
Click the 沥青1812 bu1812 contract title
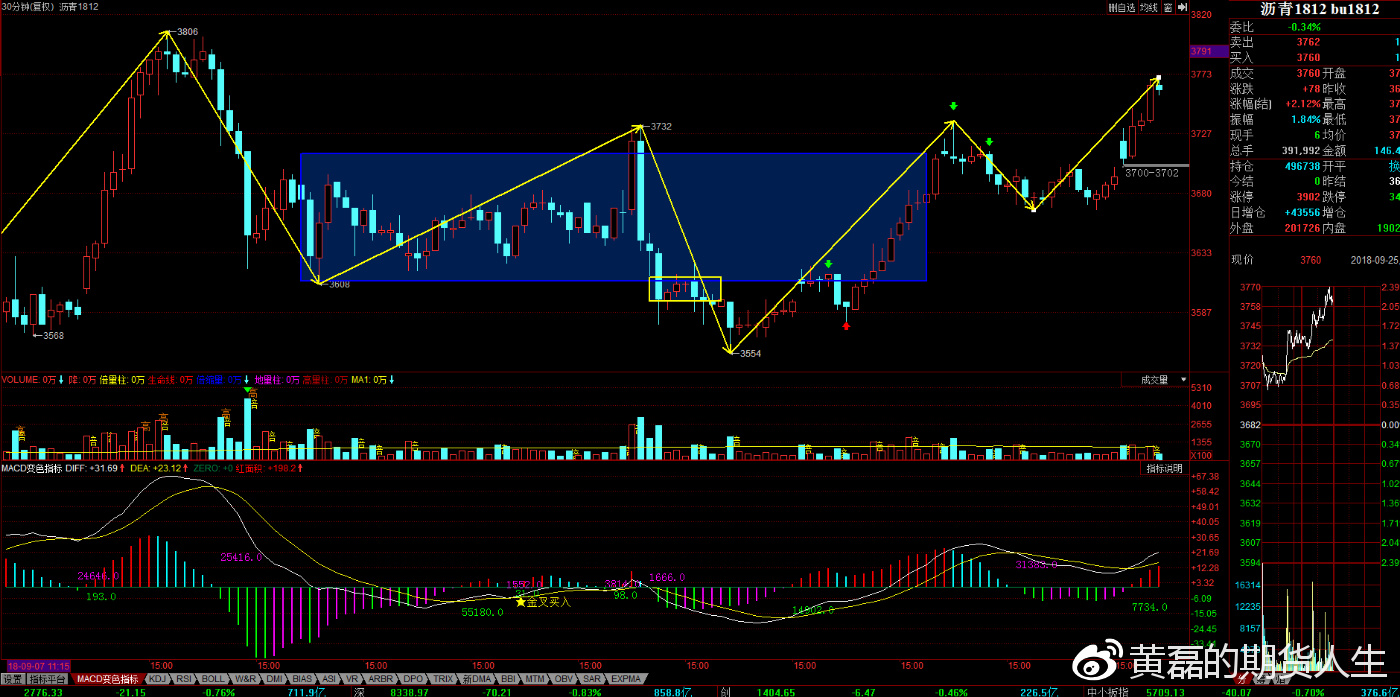coord(1319,9)
